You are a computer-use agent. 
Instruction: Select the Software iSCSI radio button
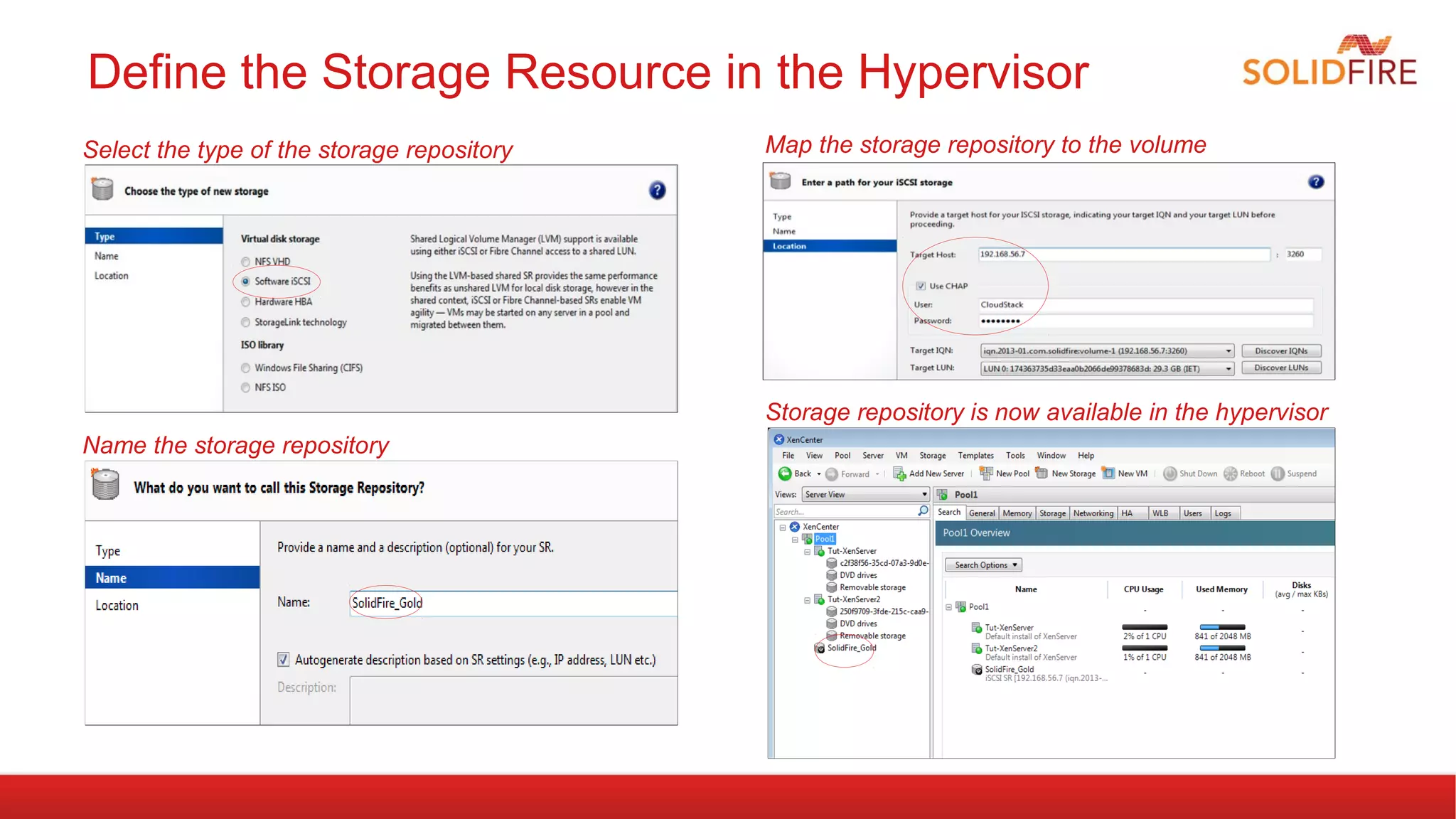pyautogui.click(x=245, y=282)
